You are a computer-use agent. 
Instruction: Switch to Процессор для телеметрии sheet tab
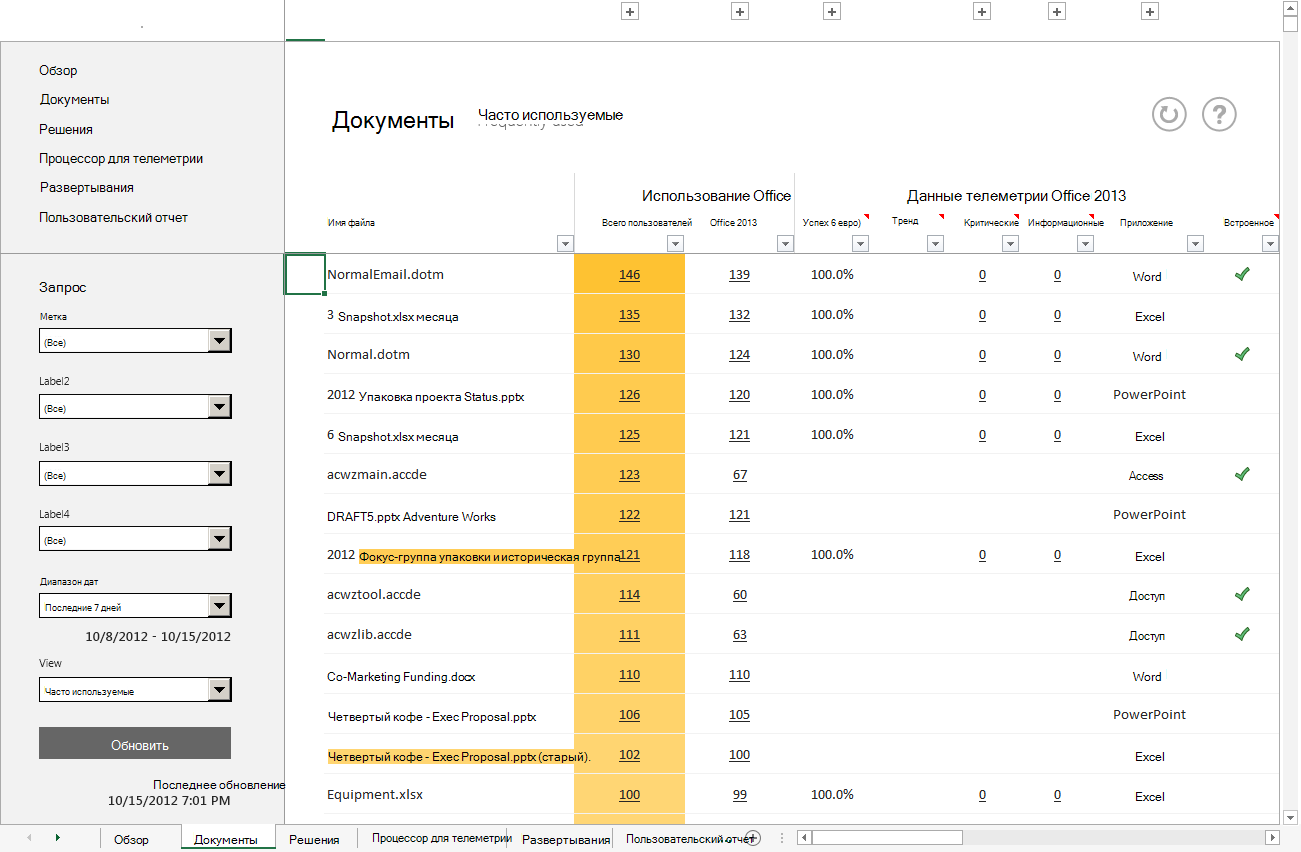pos(440,838)
